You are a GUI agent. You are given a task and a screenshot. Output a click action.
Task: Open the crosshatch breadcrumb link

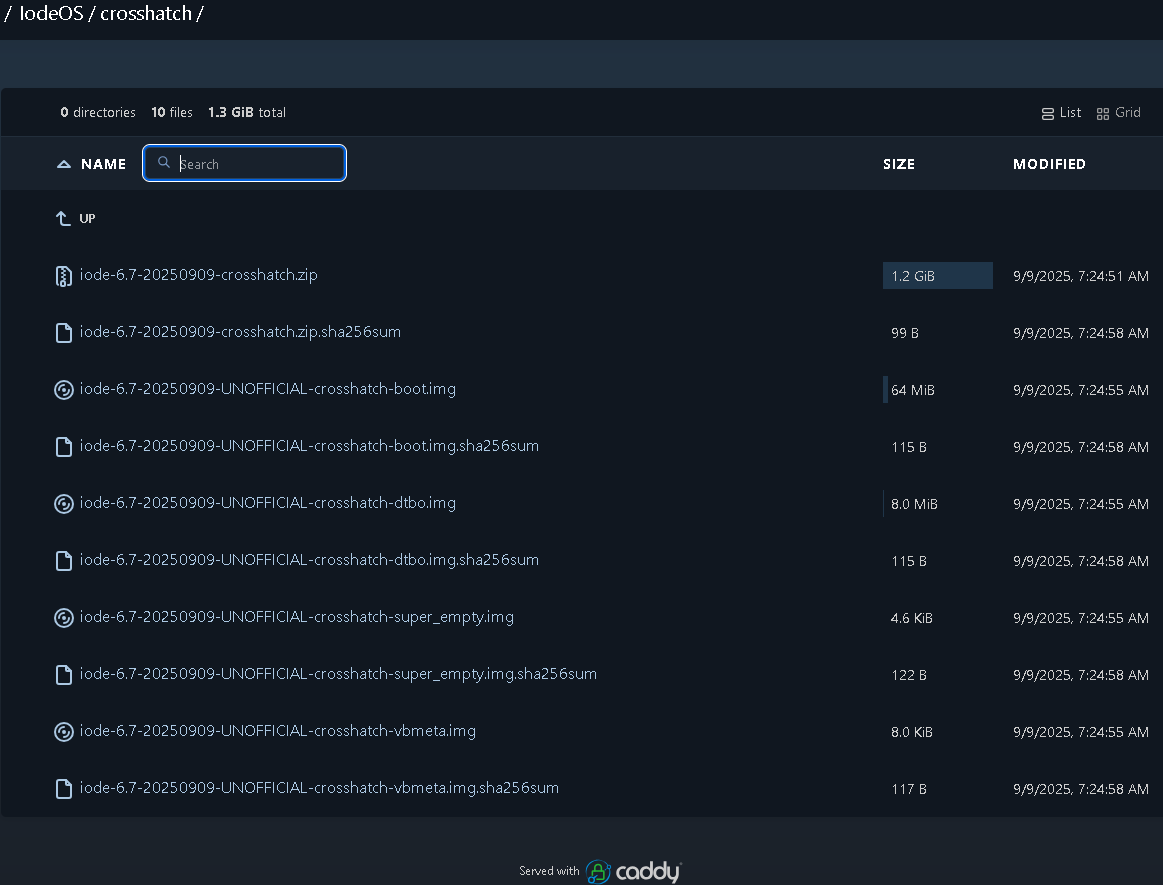146,15
